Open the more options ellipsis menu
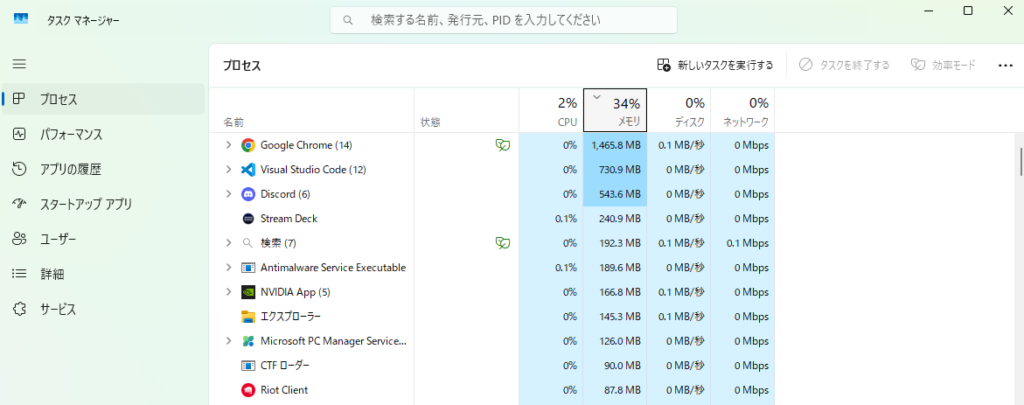Image resolution: width=1024 pixels, height=405 pixels. 1006,65
